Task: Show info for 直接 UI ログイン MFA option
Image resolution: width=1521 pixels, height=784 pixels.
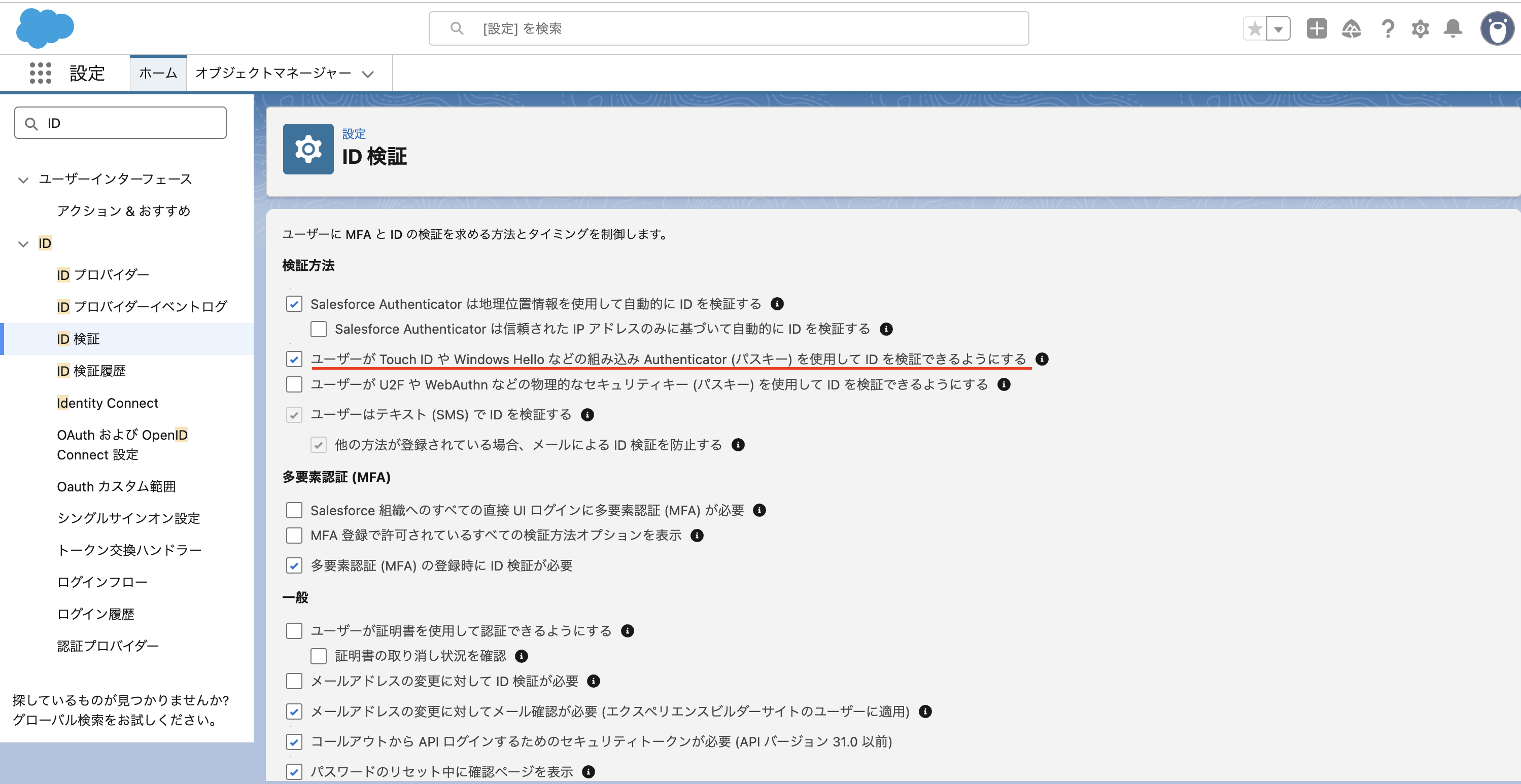Action: 760,510
